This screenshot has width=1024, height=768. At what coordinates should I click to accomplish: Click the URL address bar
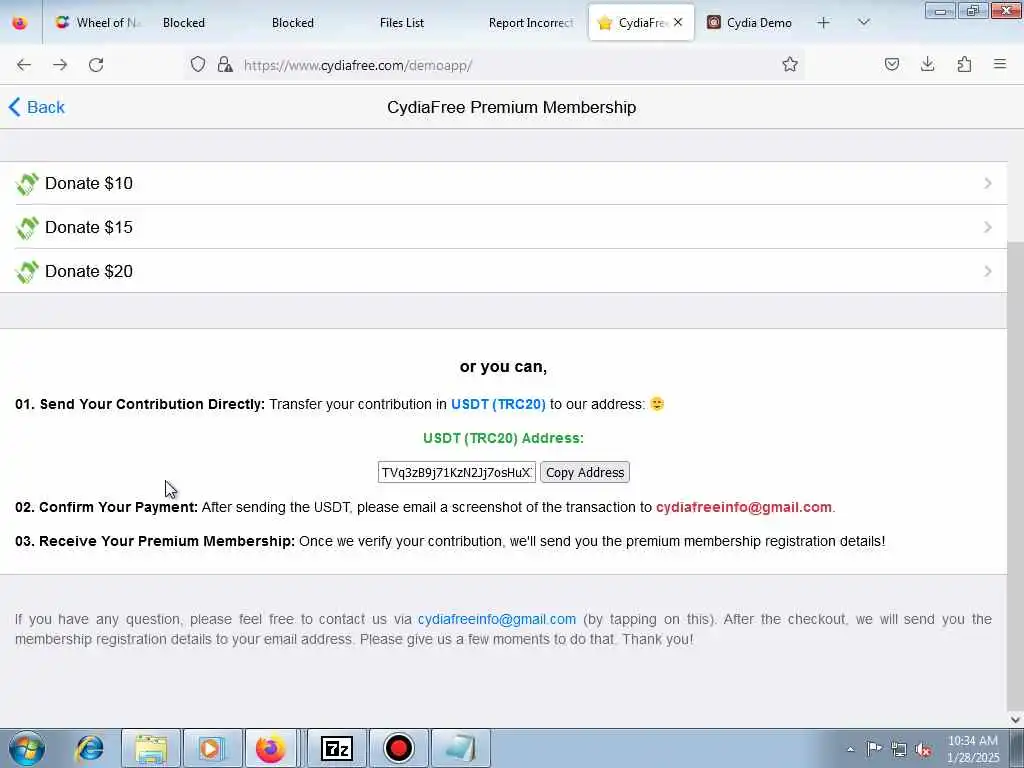click(x=496, y=65)
